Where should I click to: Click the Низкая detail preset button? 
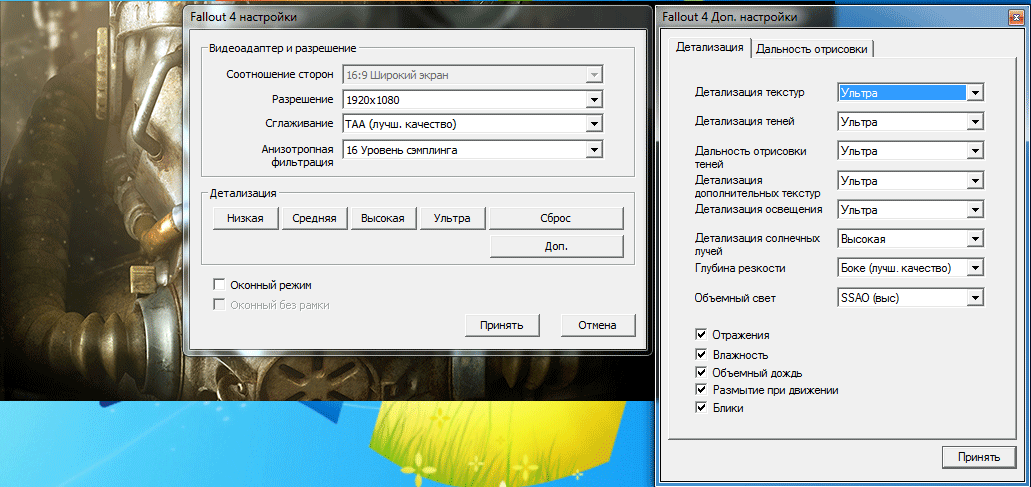(245, 218)
